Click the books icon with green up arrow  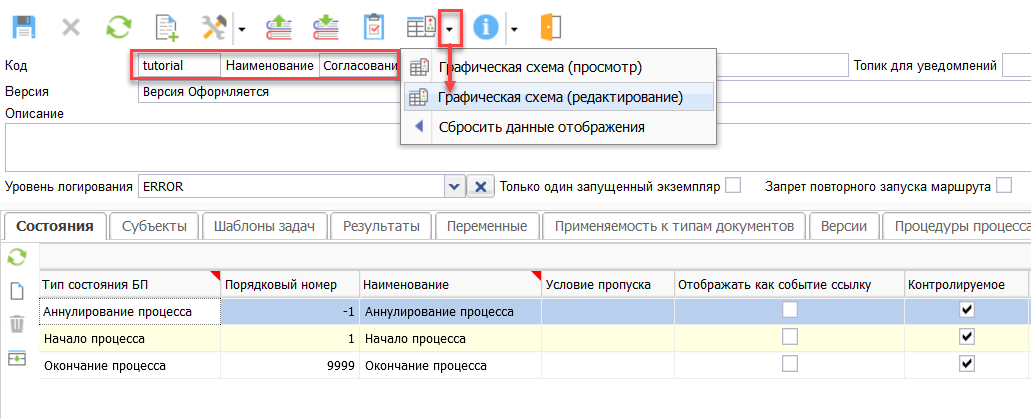click(277, 26)
